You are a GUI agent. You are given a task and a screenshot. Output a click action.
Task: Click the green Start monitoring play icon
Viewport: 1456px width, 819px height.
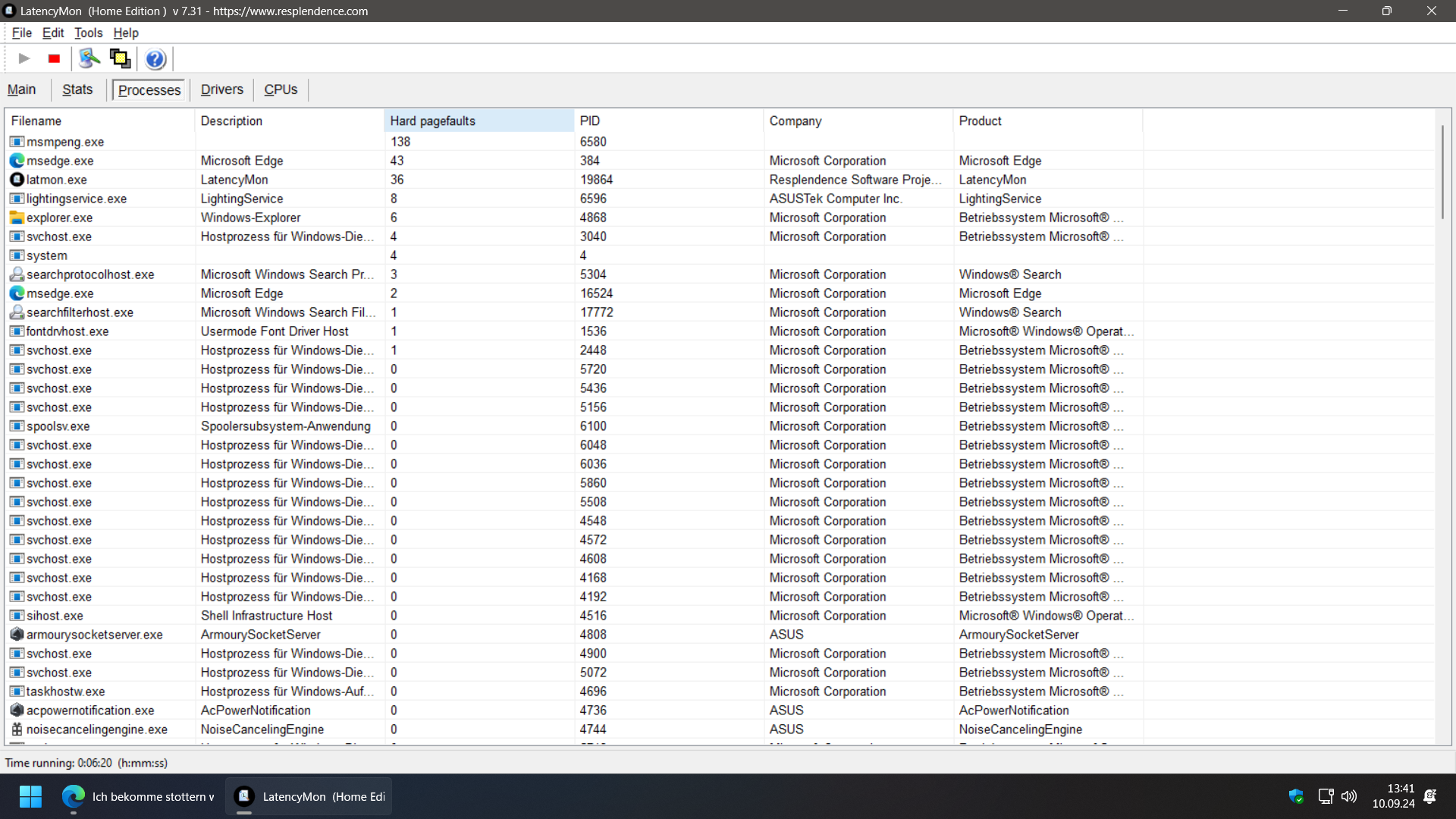[x=24, y=58]
